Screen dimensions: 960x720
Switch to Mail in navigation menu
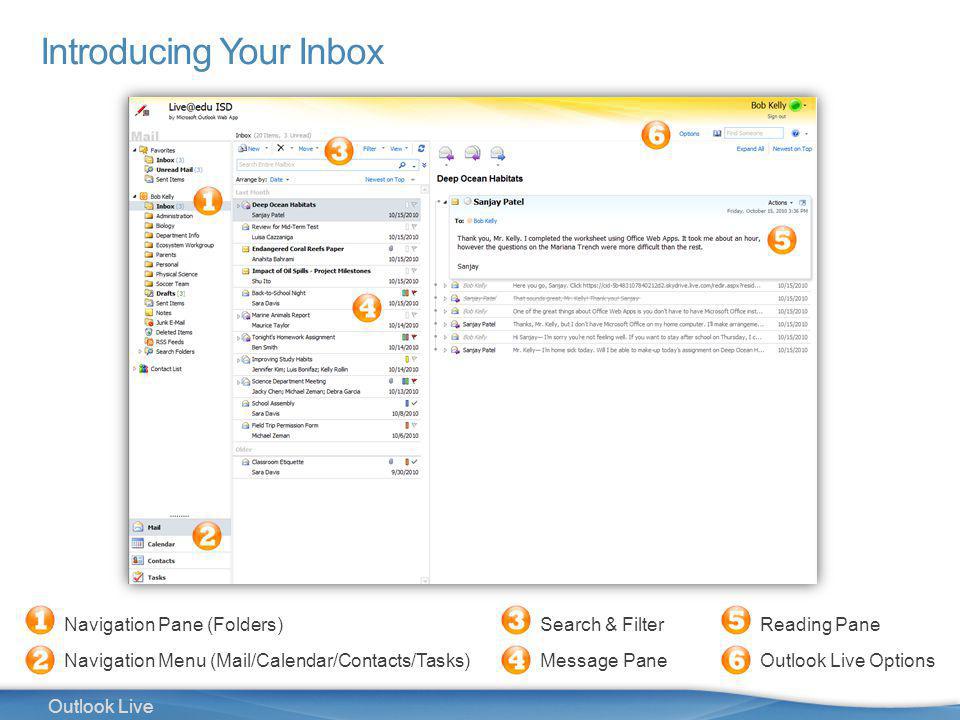click(x=180, y=527)
